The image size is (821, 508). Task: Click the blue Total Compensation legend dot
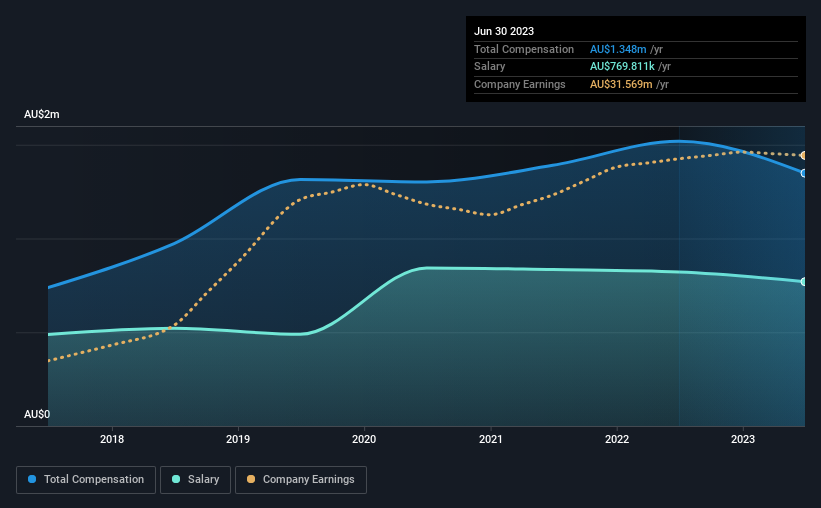pyautogui.click(x=32, y=479)
